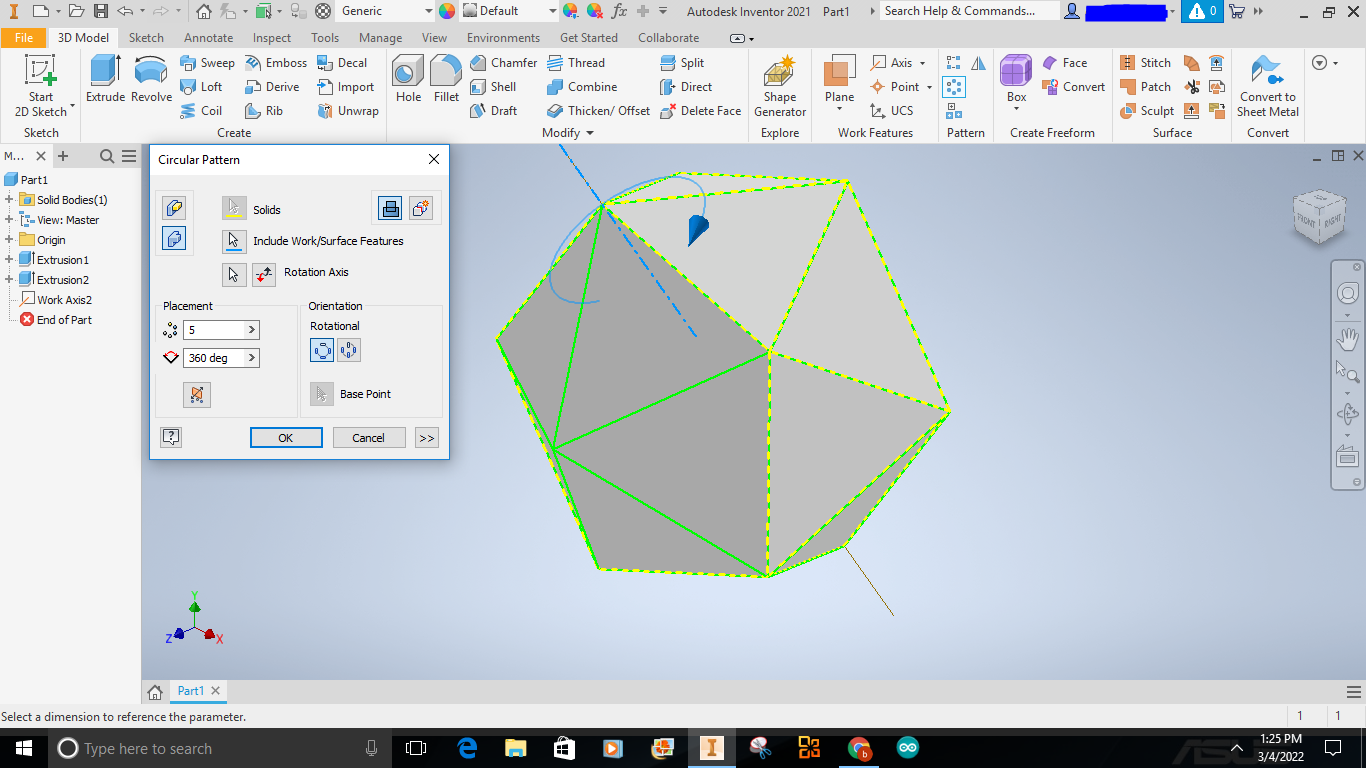Open the Shape Generator
The height and width of the screenshot is (768, 1366).
point(780,86)
